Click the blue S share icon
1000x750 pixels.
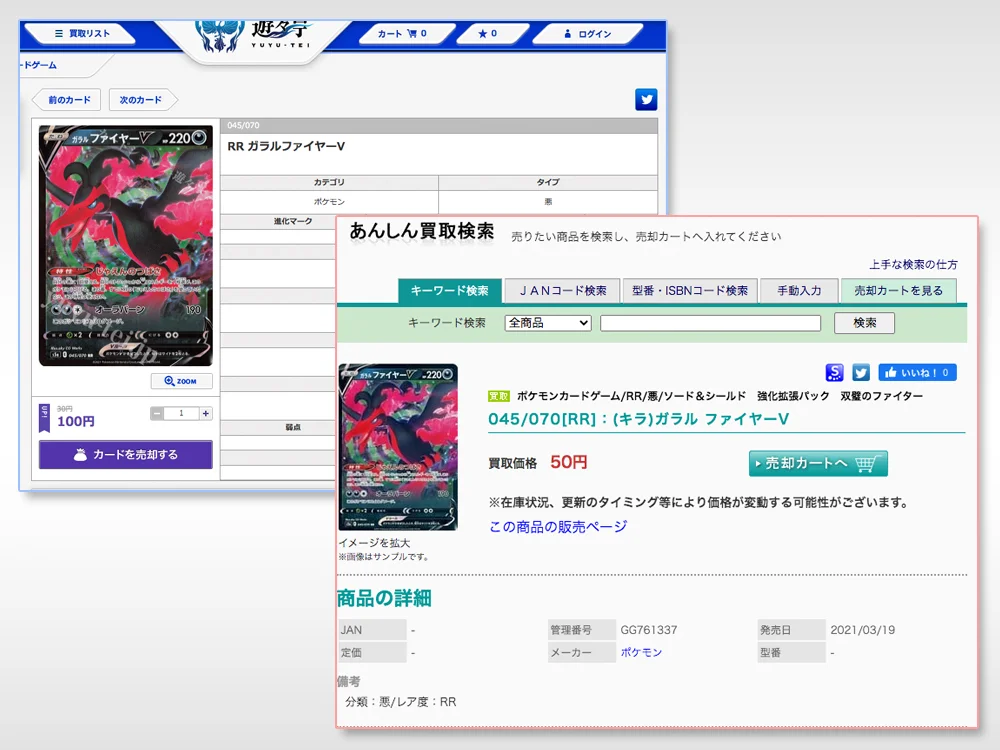834,372
